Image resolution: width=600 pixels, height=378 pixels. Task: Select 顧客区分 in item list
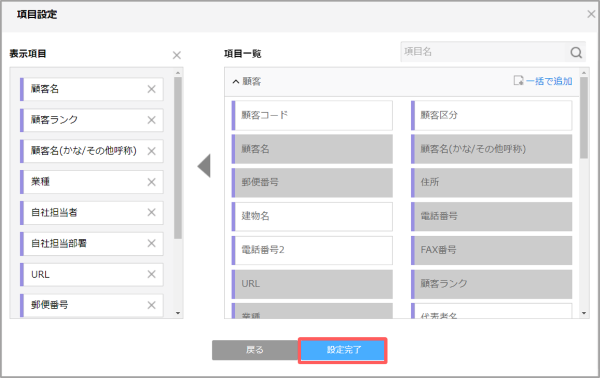(492, 115)
